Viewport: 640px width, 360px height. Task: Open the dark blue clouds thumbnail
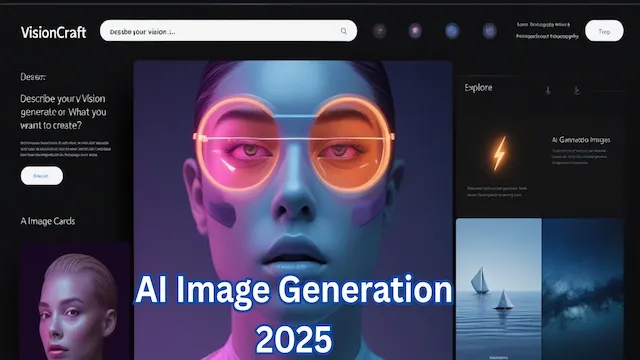[x=583, y=289]
